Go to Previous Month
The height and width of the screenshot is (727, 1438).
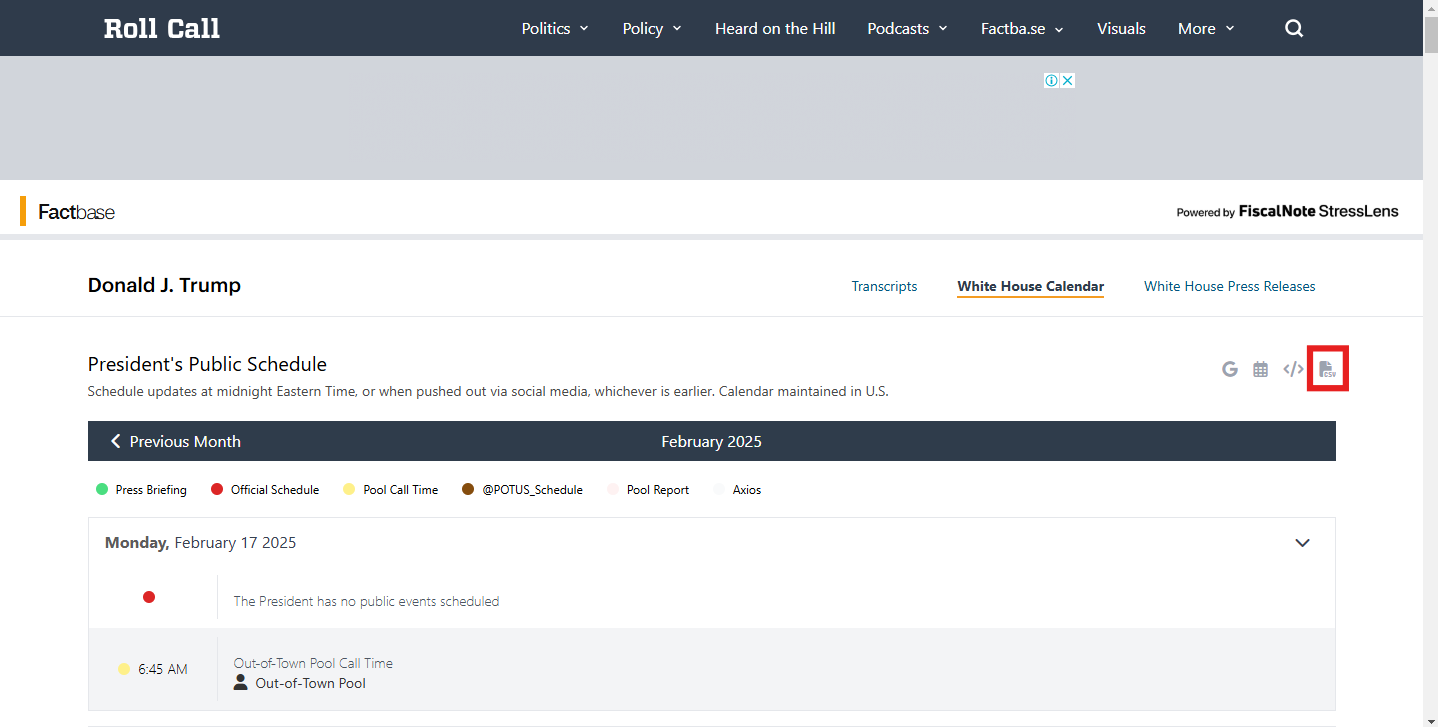click(175, 441)
